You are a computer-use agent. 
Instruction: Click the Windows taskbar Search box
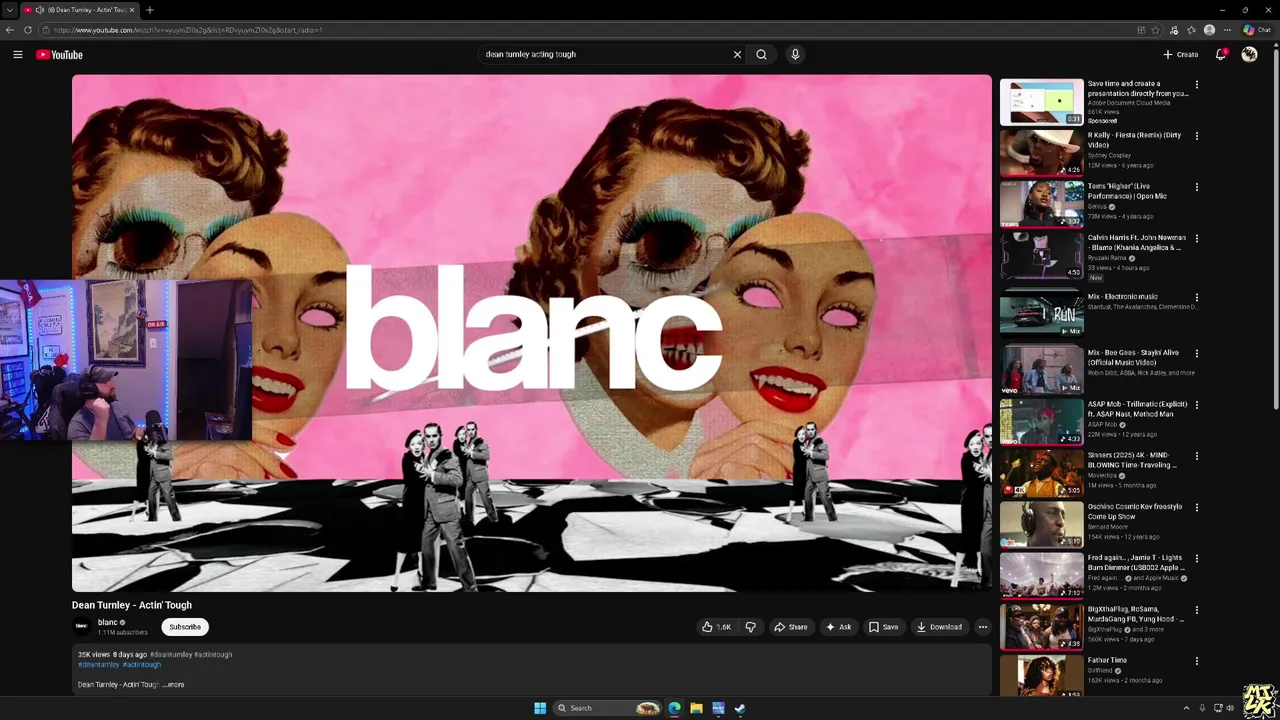point(608,708)
